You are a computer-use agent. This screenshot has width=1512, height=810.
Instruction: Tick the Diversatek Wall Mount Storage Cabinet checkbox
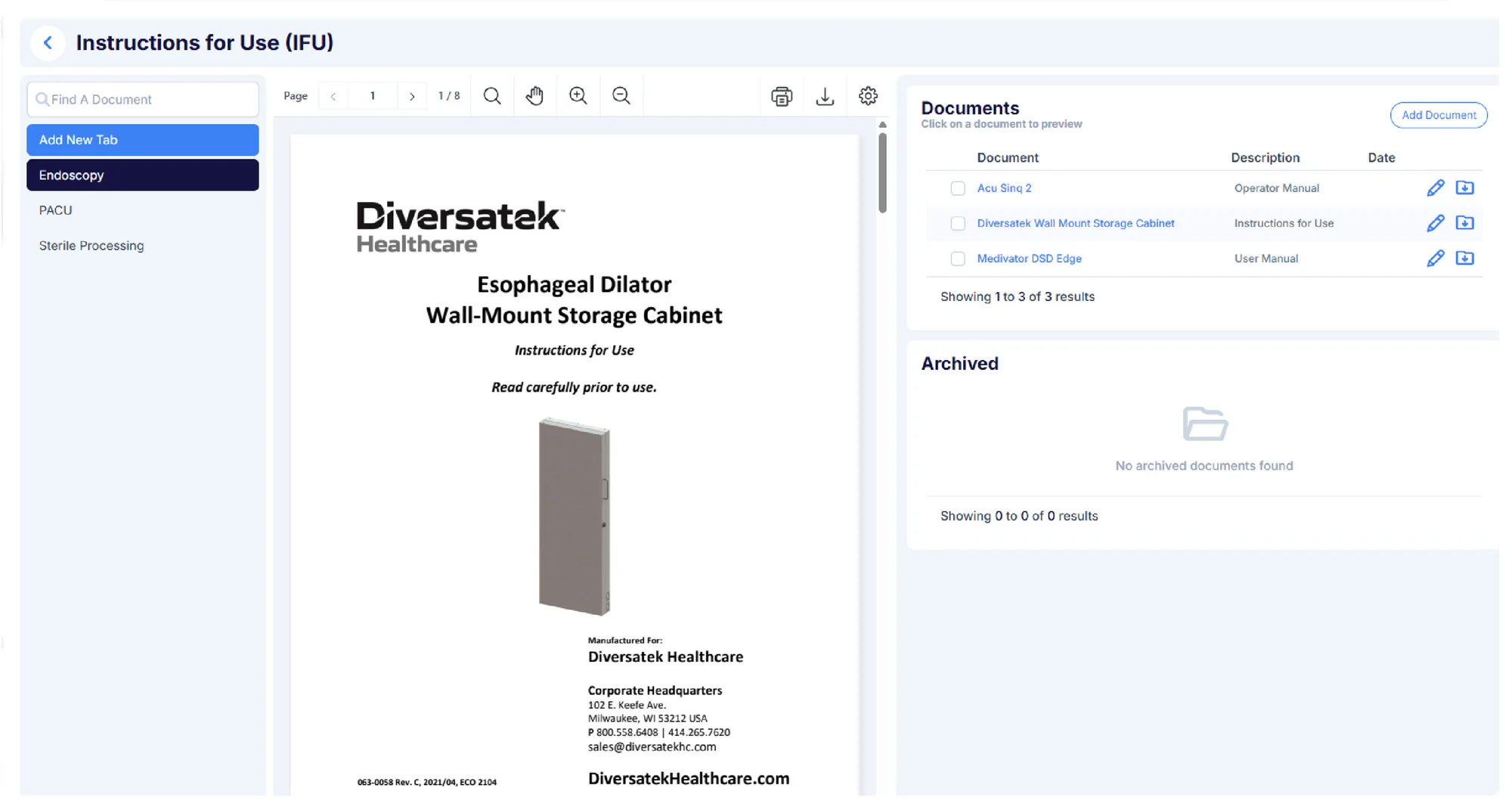click(x=958, y=223)
